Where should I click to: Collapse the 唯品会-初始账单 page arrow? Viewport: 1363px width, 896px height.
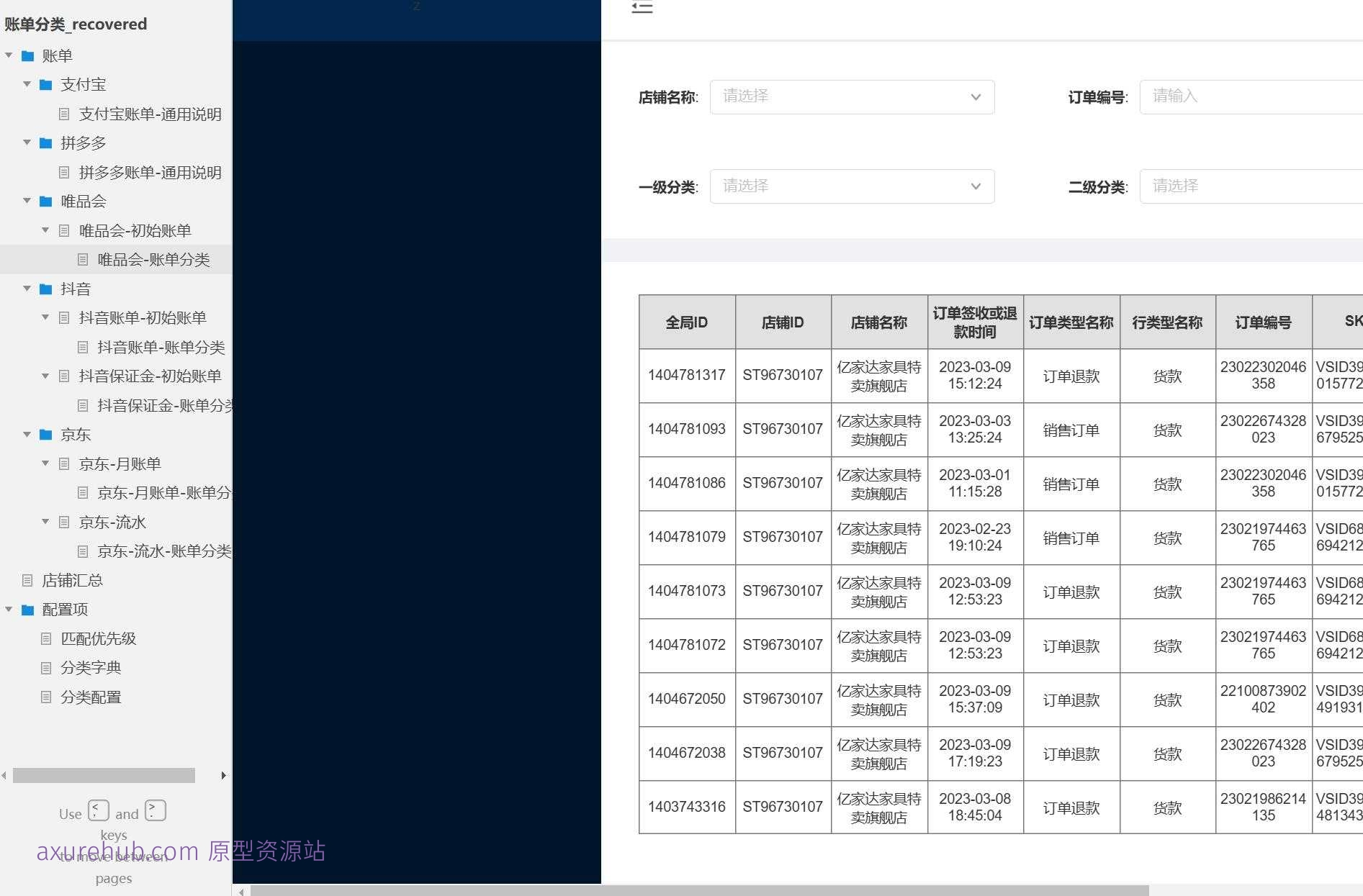[45, 230]
